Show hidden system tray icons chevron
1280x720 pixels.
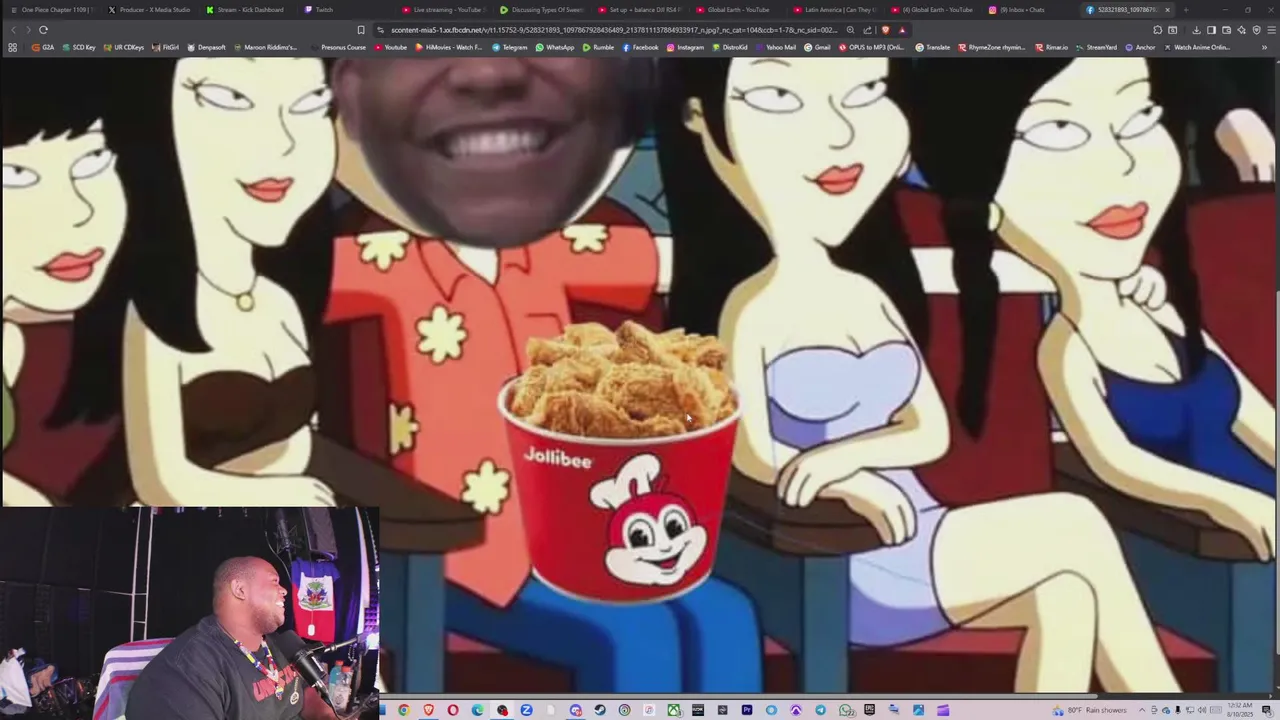click(1142, 710)
